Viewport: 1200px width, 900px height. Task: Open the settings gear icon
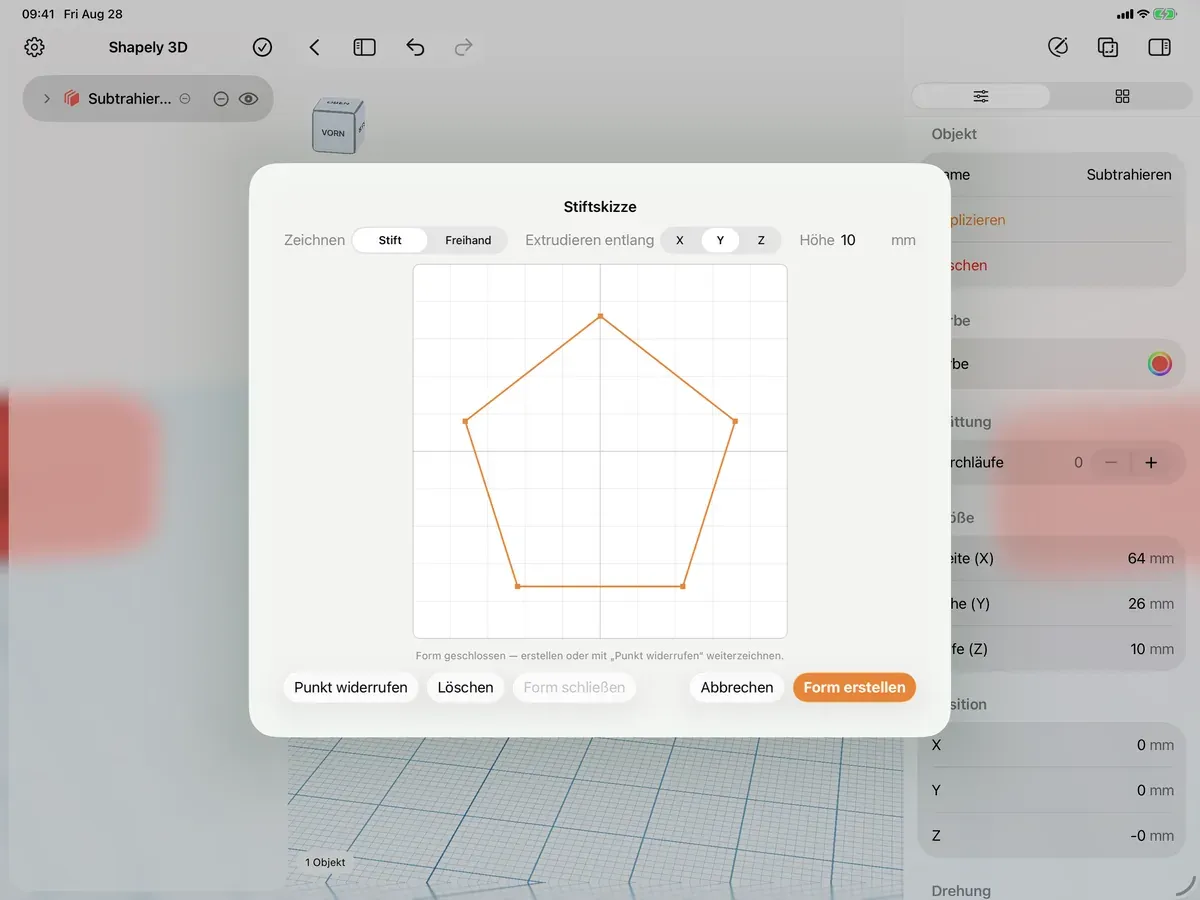tap(35, 47)
